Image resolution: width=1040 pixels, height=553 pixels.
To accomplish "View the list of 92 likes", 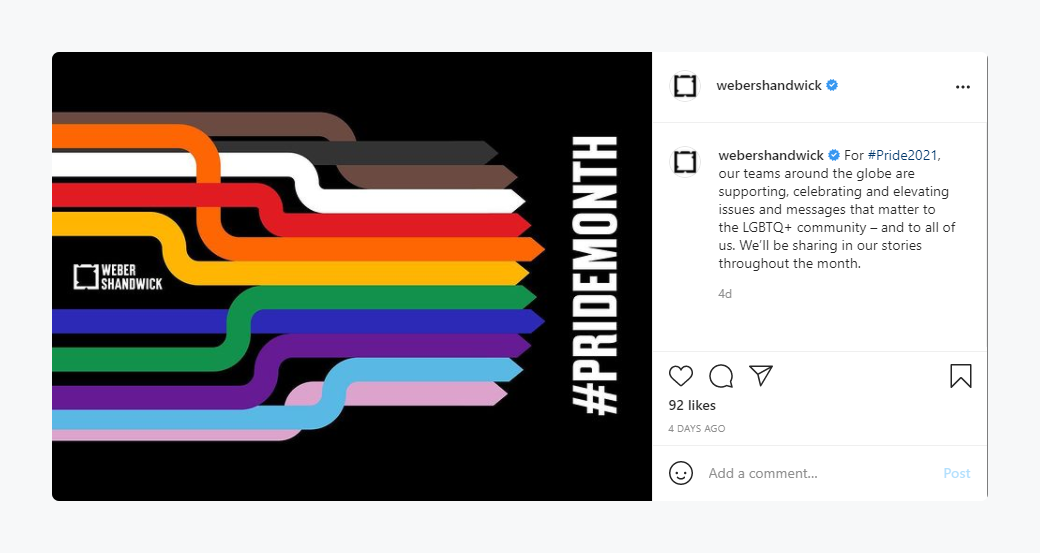I will pos(692,406).
